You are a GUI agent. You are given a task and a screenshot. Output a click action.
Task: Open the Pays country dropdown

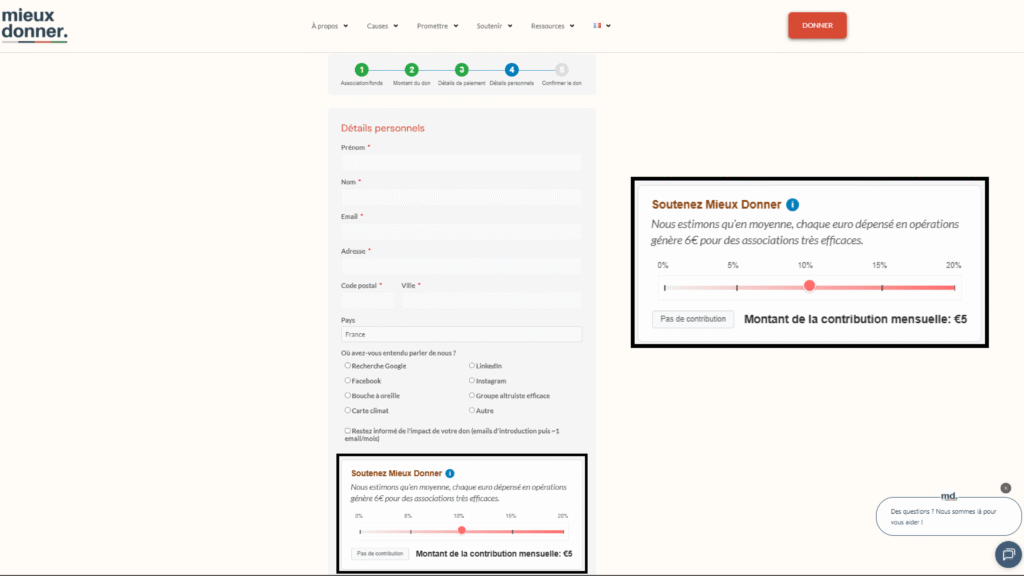tap(461, 334)
